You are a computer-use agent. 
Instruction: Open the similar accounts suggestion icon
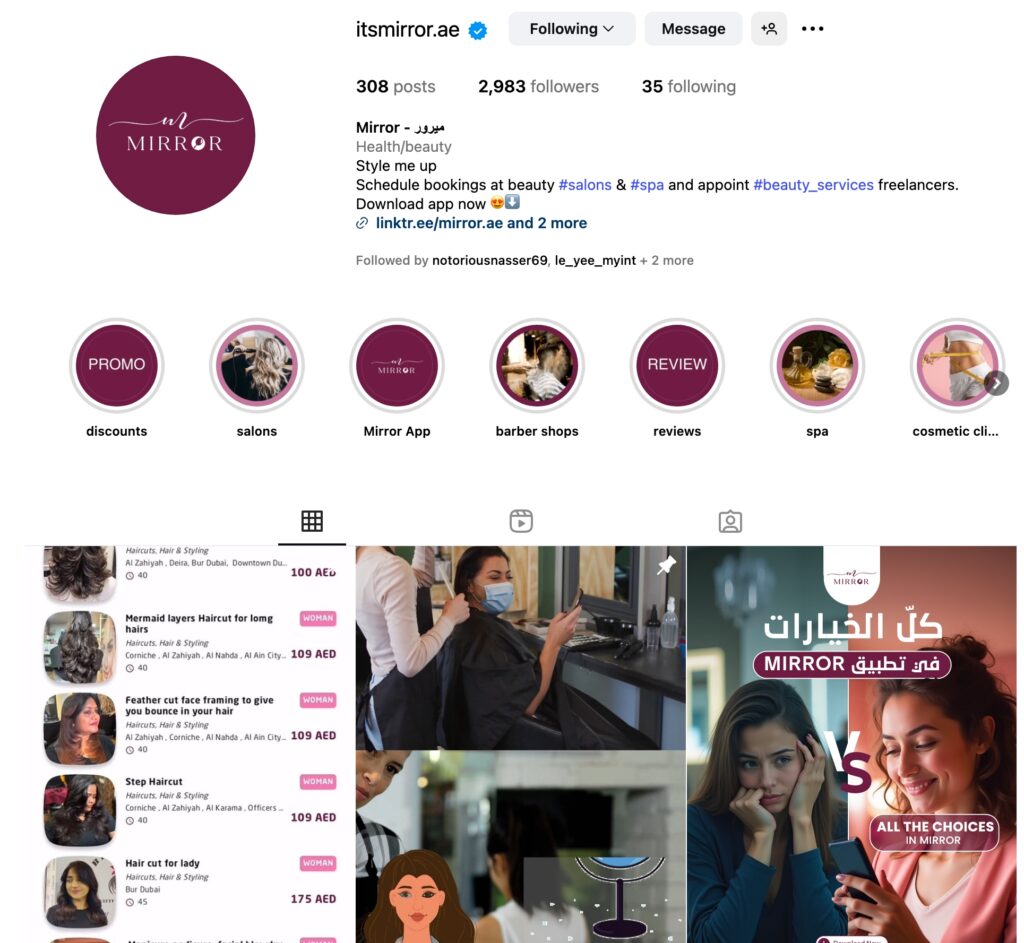point(769,29)
